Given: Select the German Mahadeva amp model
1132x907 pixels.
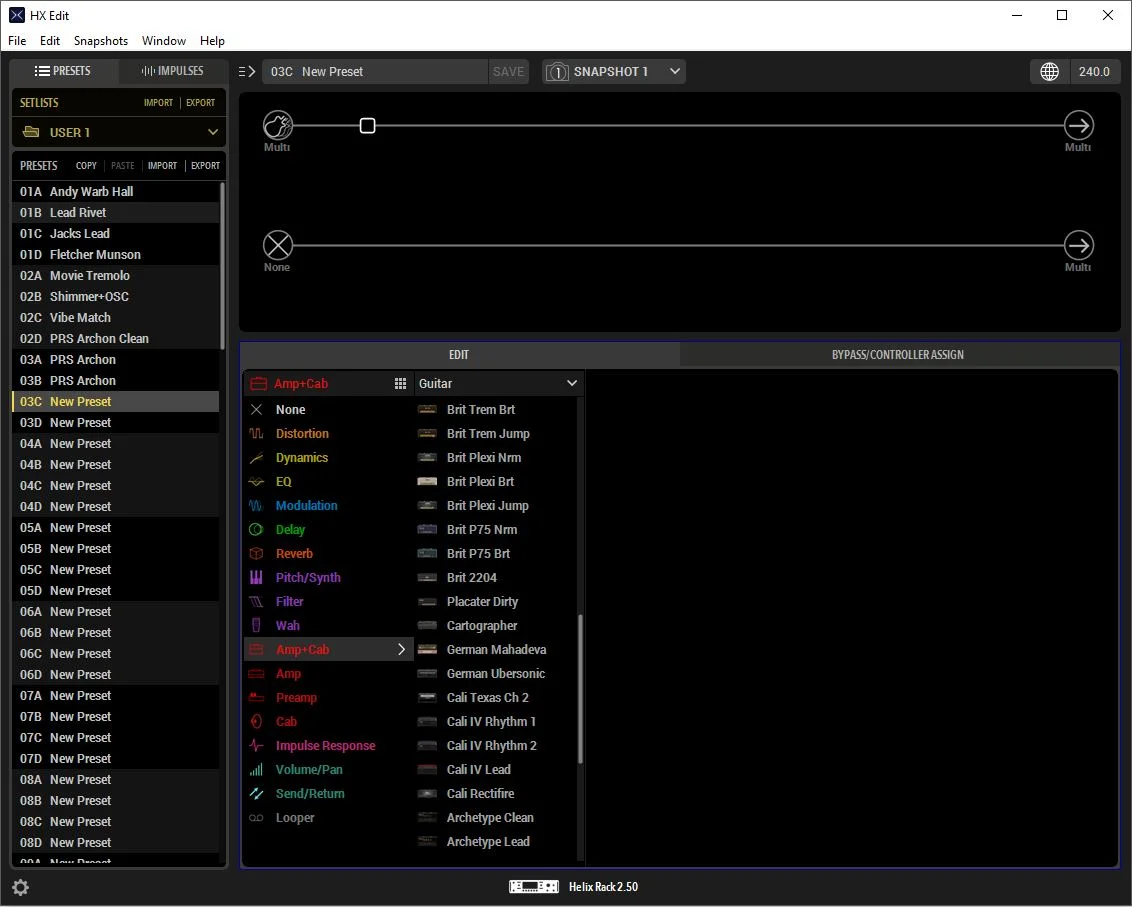Looking at the screenshot, I should point(496,650).
